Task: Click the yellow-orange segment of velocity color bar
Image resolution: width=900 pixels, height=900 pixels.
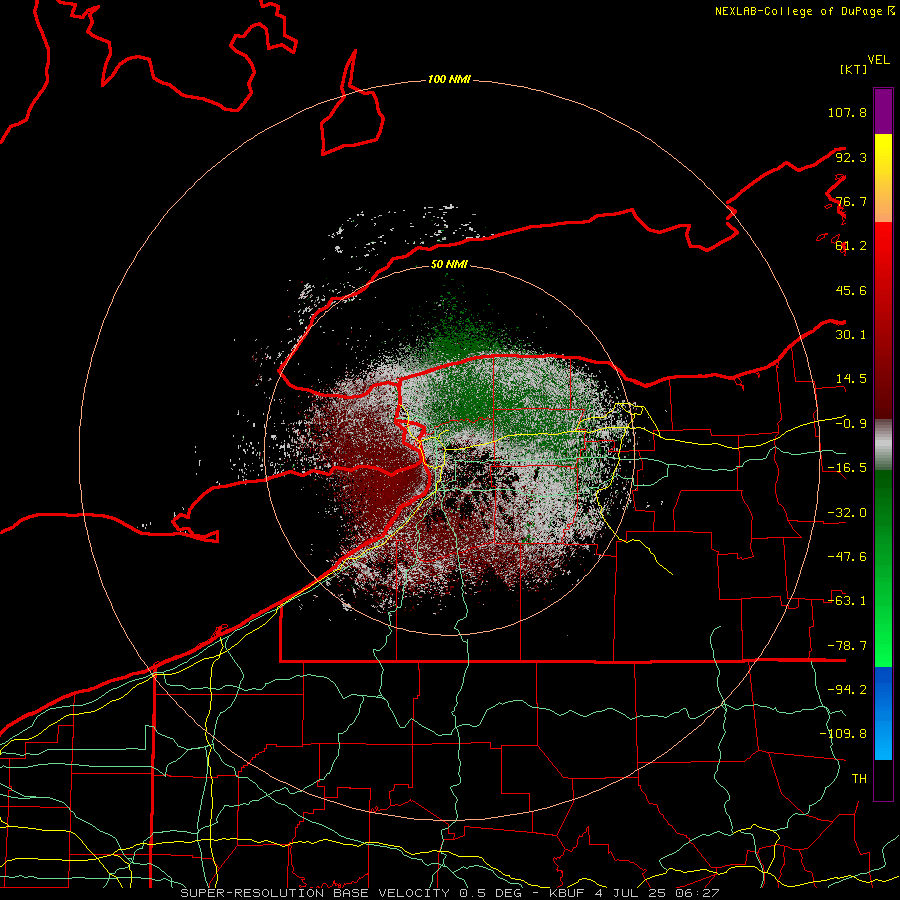Action: [883, 178]
